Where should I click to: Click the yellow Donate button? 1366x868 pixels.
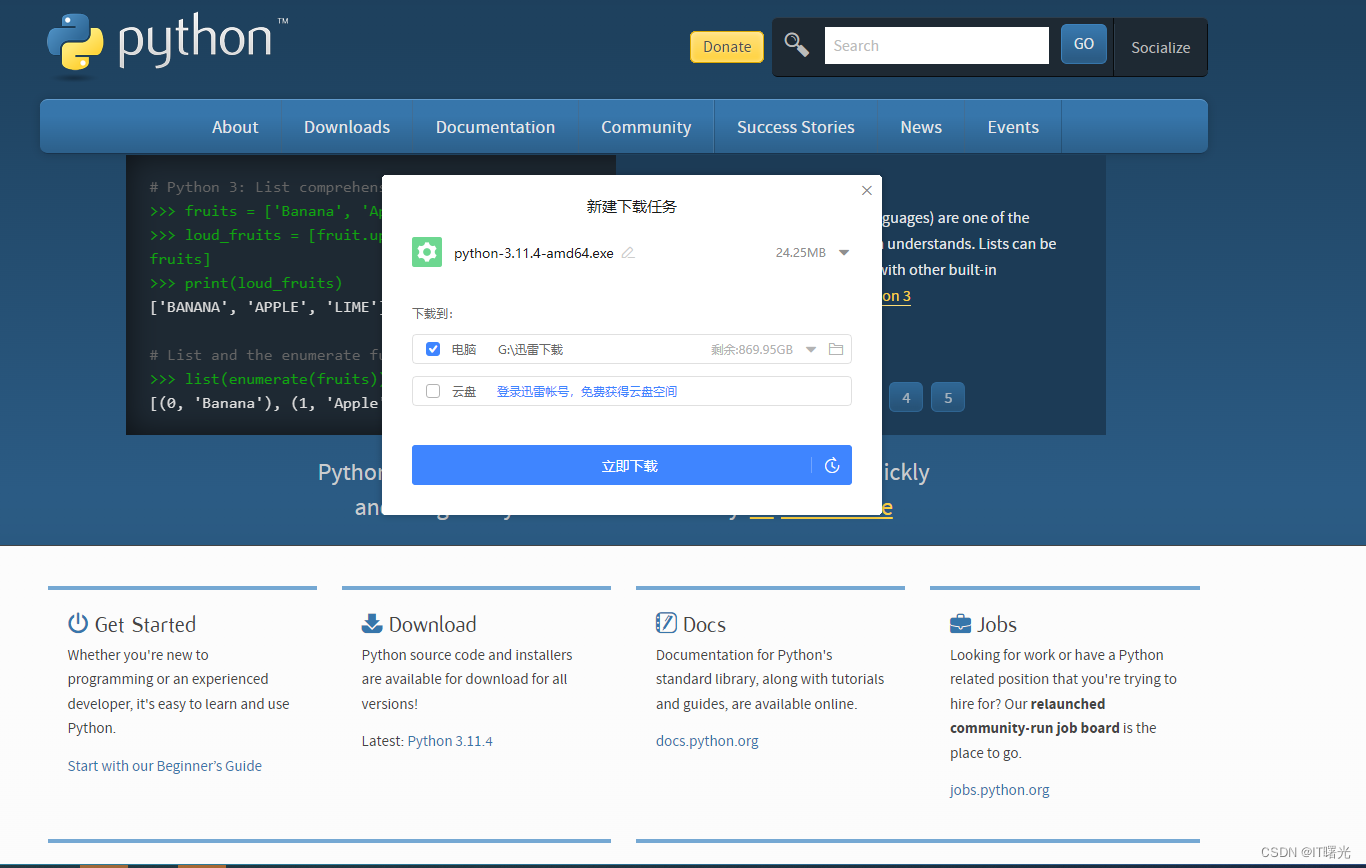[x=727, y=47]
